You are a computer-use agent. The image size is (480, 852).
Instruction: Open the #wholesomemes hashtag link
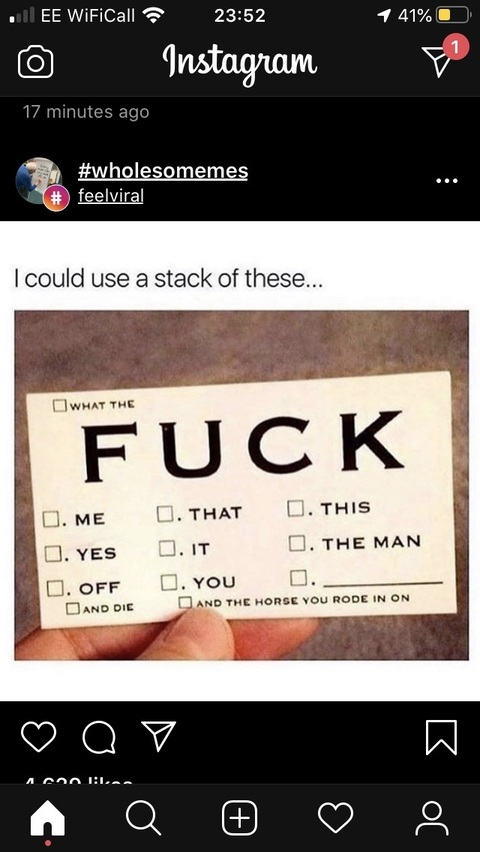click(x=163, y=171)
